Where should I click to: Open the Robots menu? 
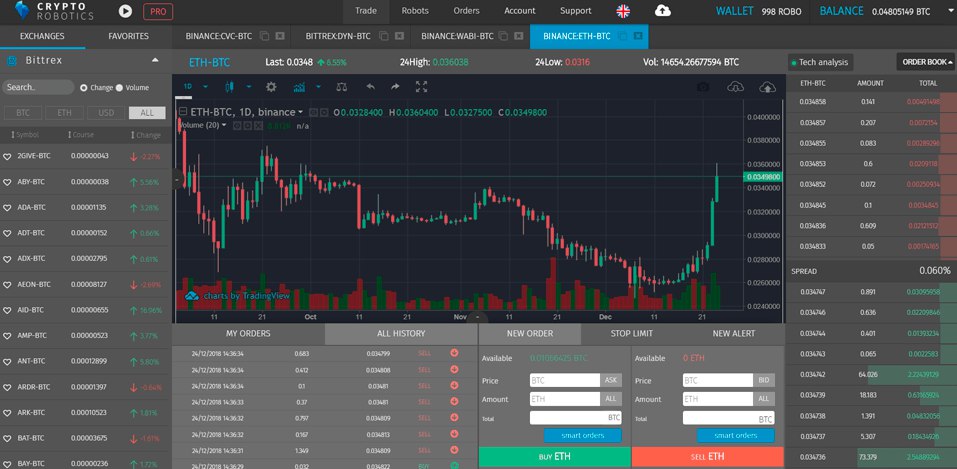[415, 11]
